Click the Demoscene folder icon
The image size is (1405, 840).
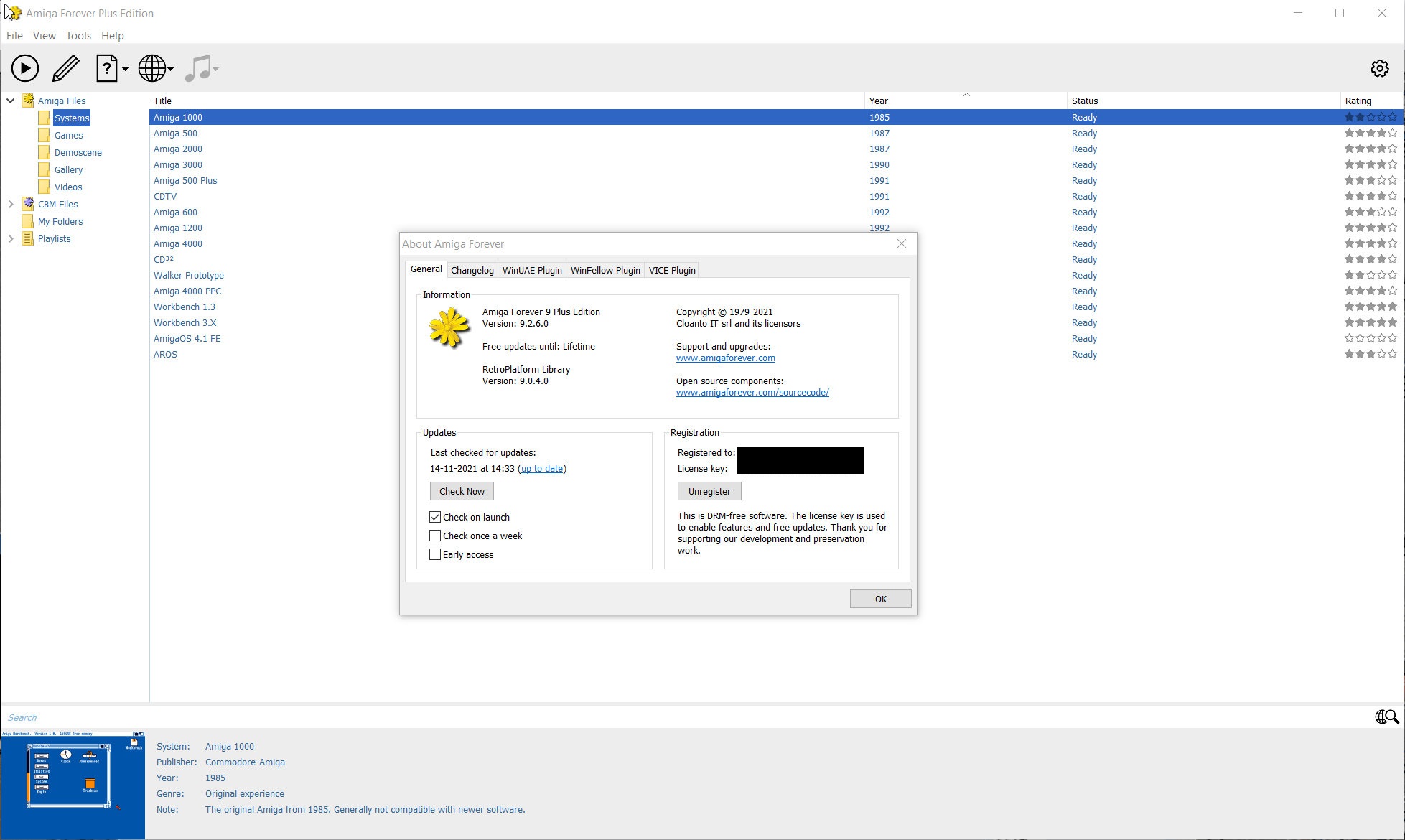(x=45, y=152)
